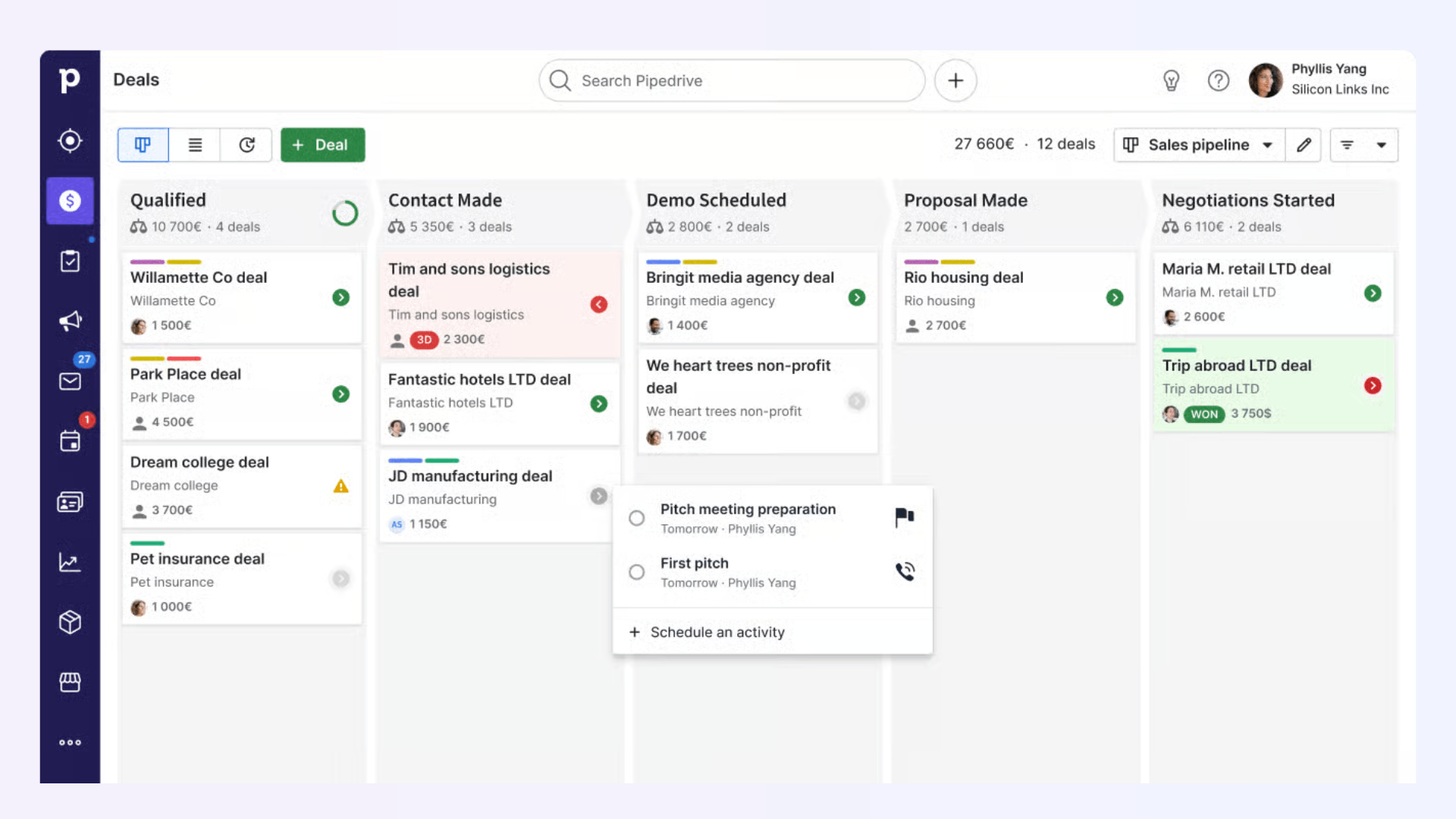Open the Campaigns megaphone icon in sidebar
The width and height of the screenshot is (1456, 819).
click(70, 321)
